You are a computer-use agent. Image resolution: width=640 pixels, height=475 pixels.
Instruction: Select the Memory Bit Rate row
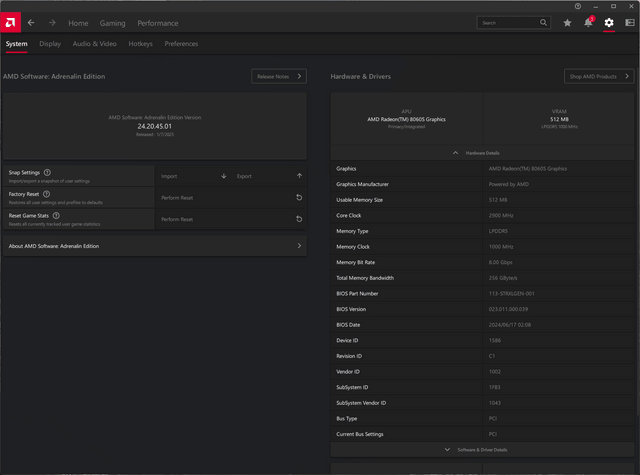click(x=482, y=262)
